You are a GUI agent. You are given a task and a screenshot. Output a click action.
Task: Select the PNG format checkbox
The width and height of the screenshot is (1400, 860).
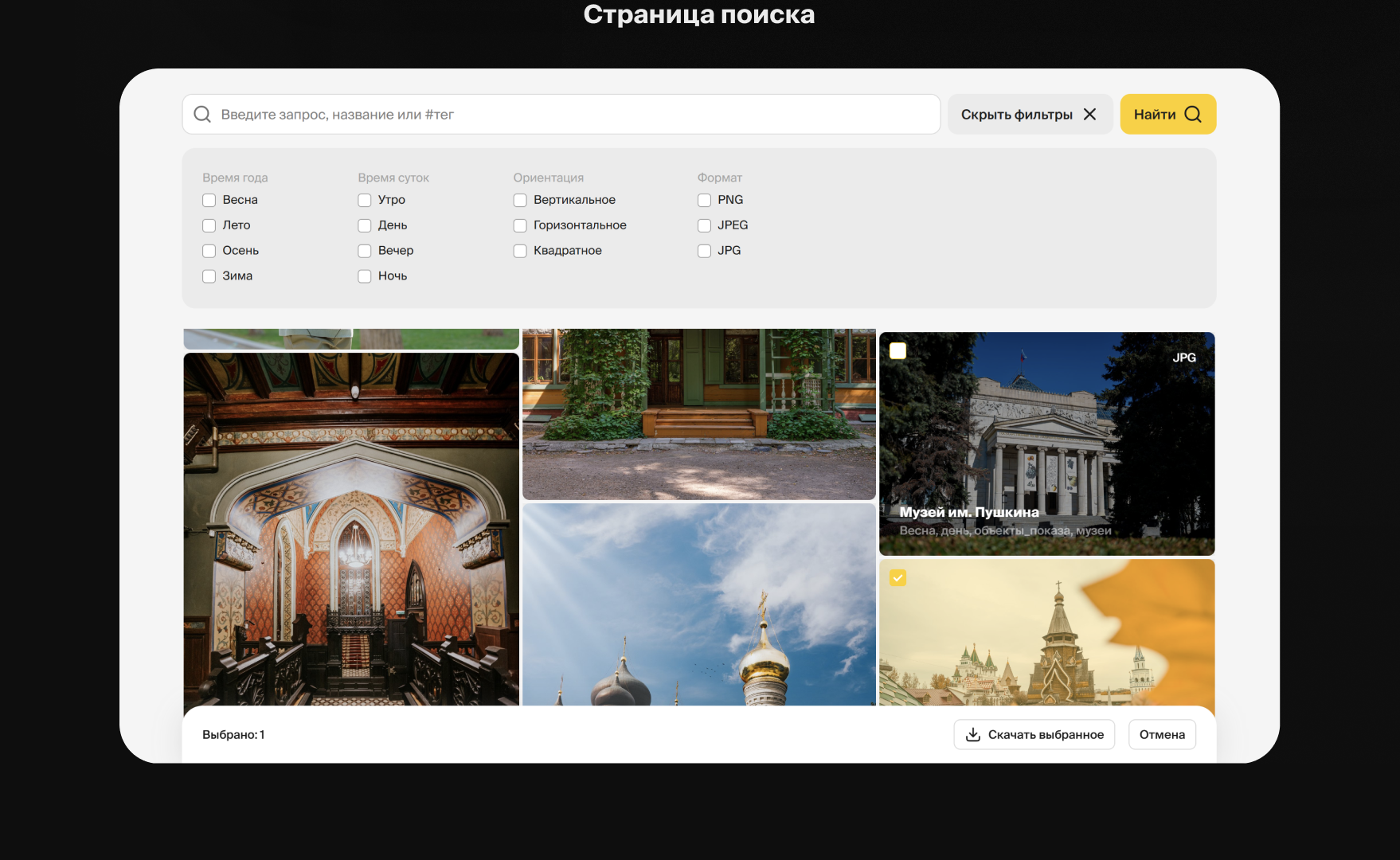(704, 200)
